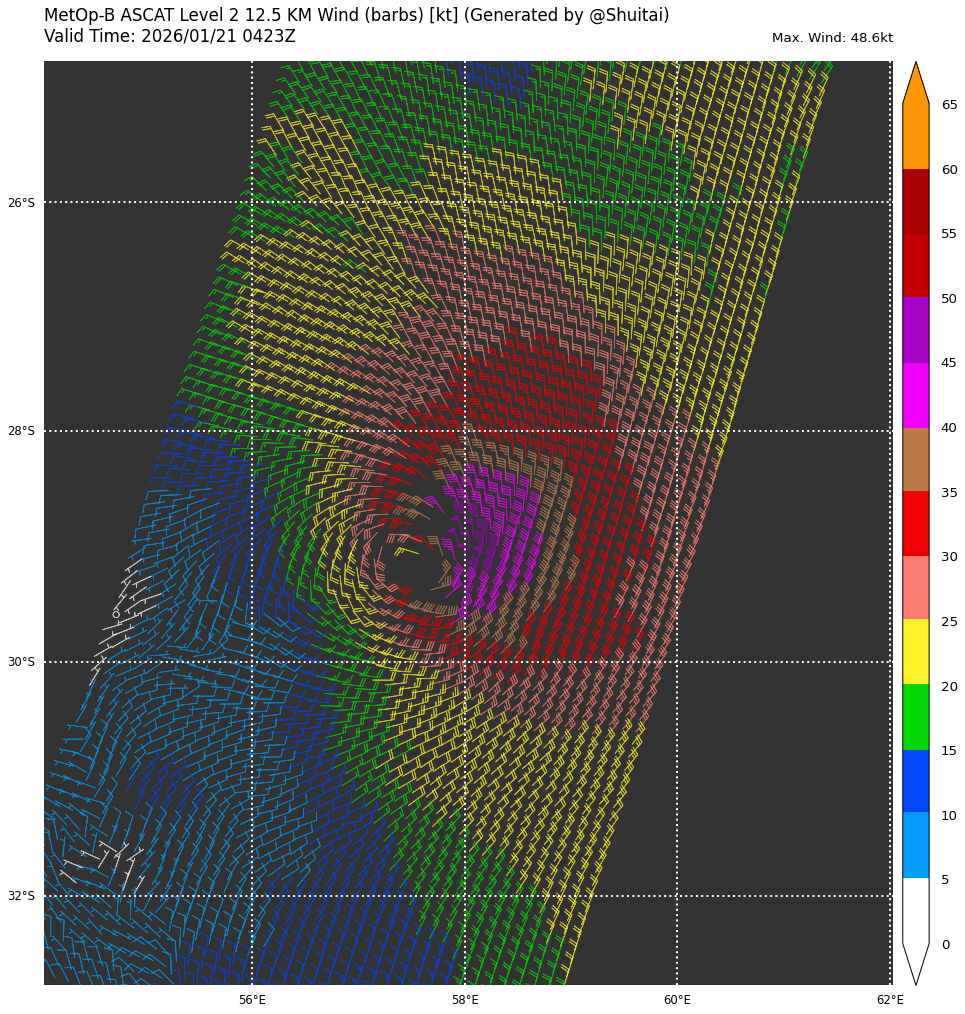Select the yellow 20–25 kt colorbar band
This screenshot has height=1014, width=965.
915,651
